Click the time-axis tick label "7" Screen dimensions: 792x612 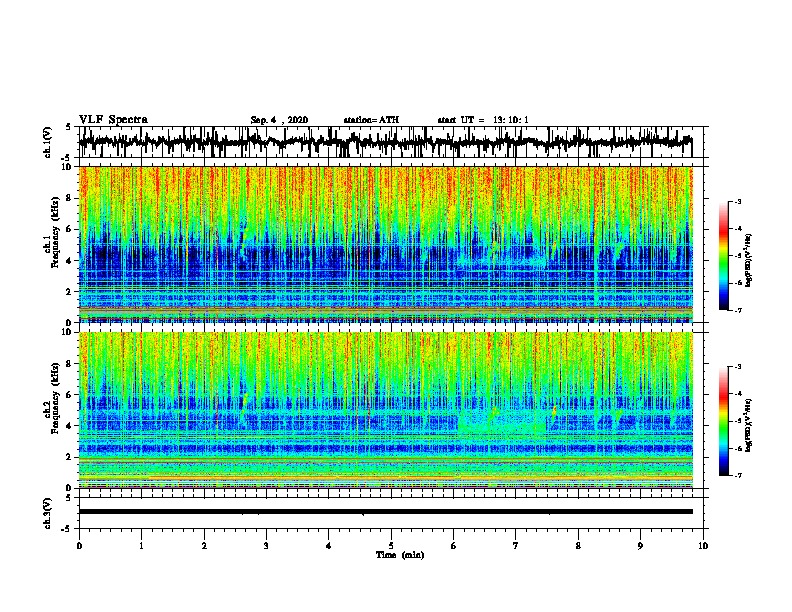pyautogui.click(x=516, y=546)
